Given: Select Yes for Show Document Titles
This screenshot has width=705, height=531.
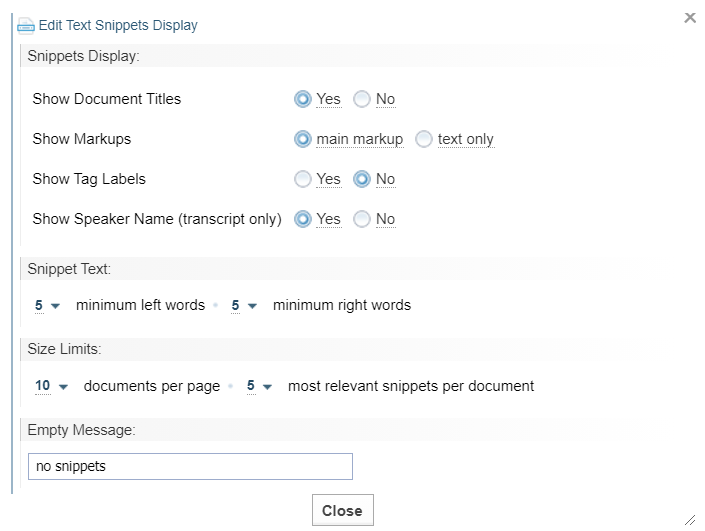Looking at the screenshot, I should coord(303,99).
